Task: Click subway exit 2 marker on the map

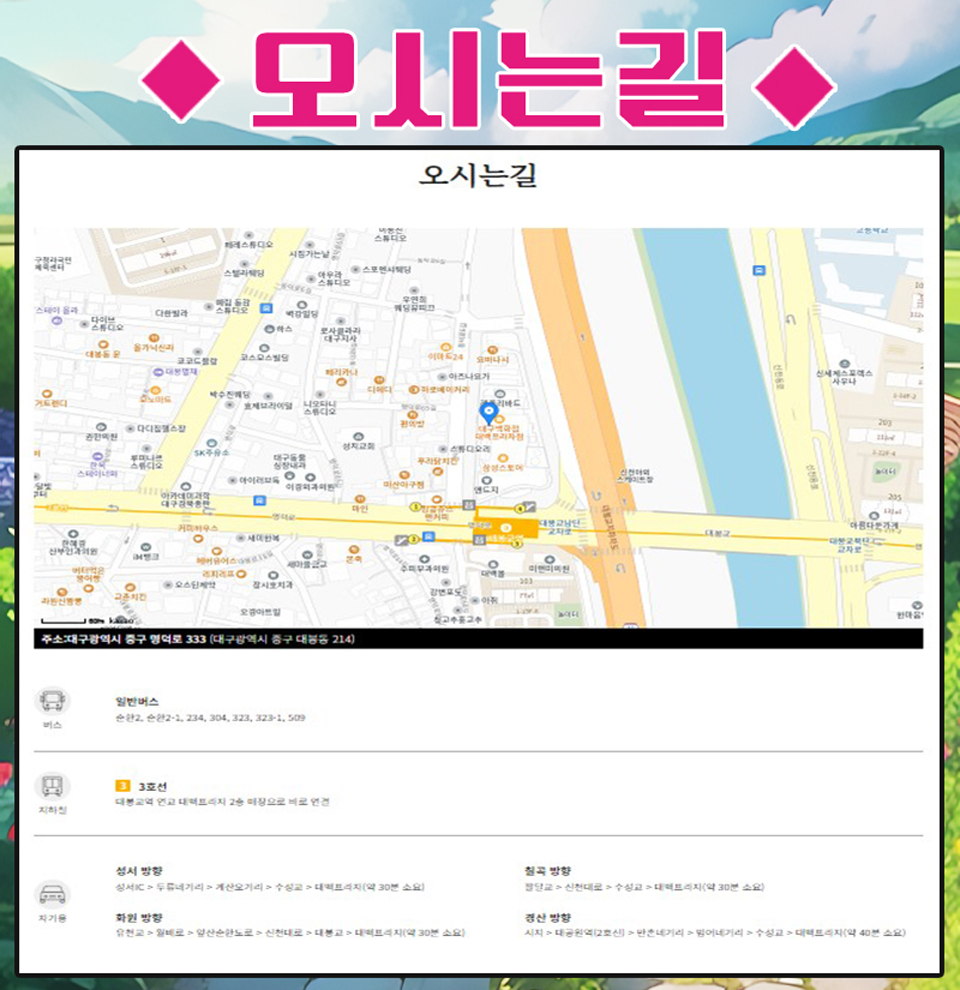Action: point(413,539)
